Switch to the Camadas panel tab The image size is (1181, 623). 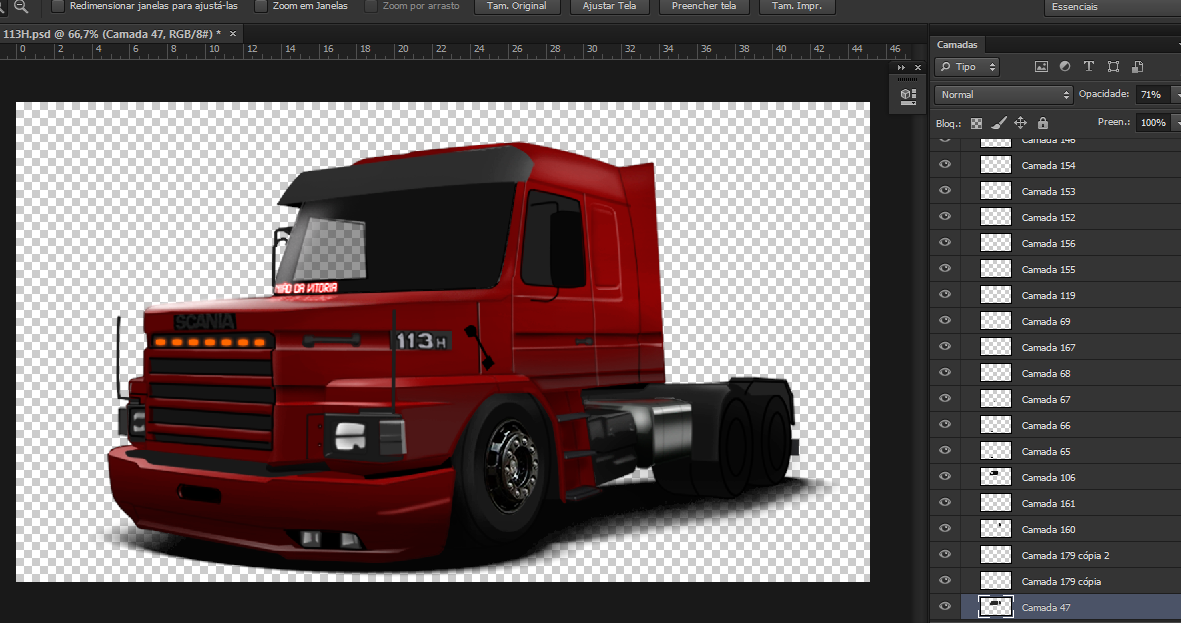957,44
